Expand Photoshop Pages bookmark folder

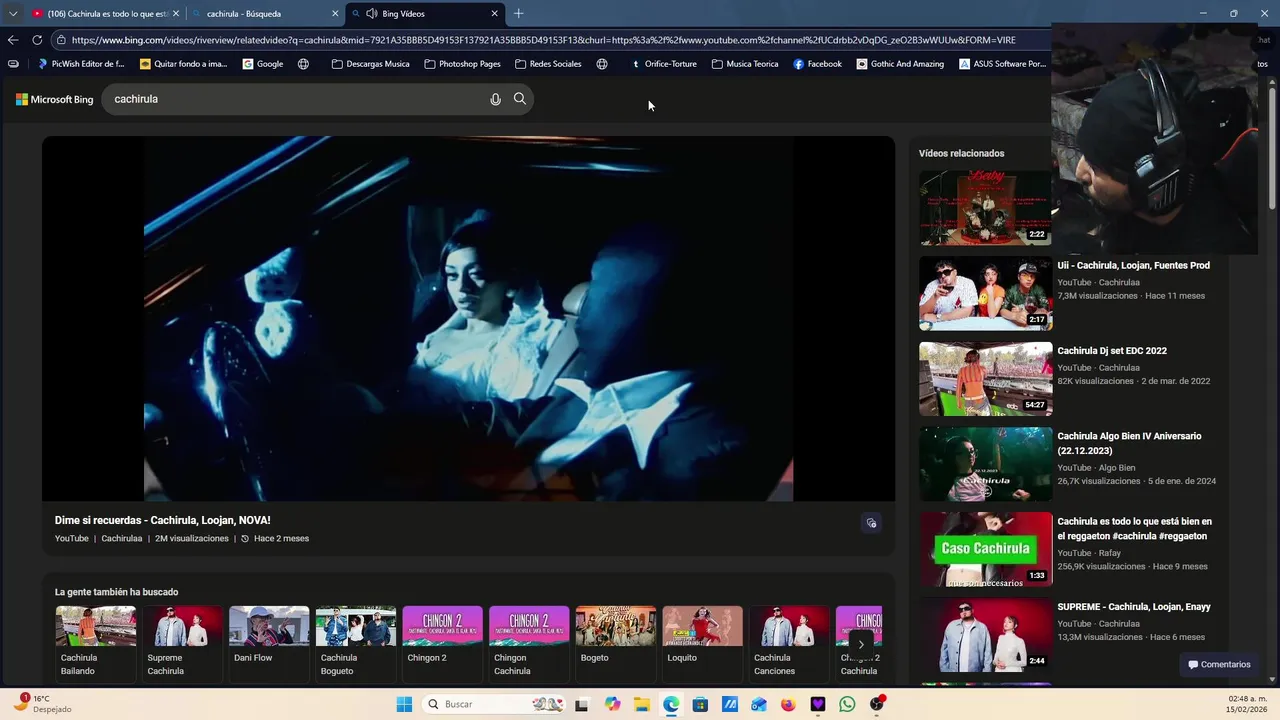pos(463,64)
